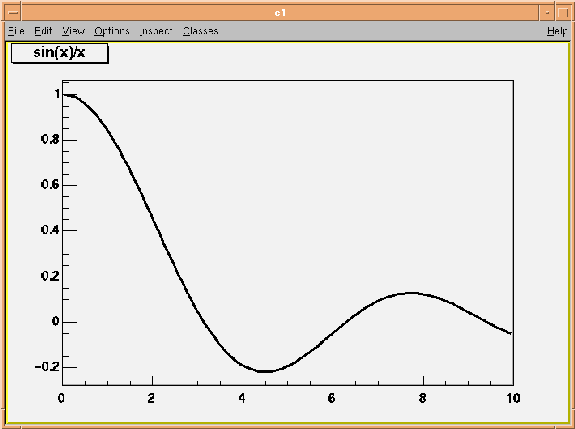The image size is (575, 429).
Task: Open the Help menu
Action: coord(557,31)
